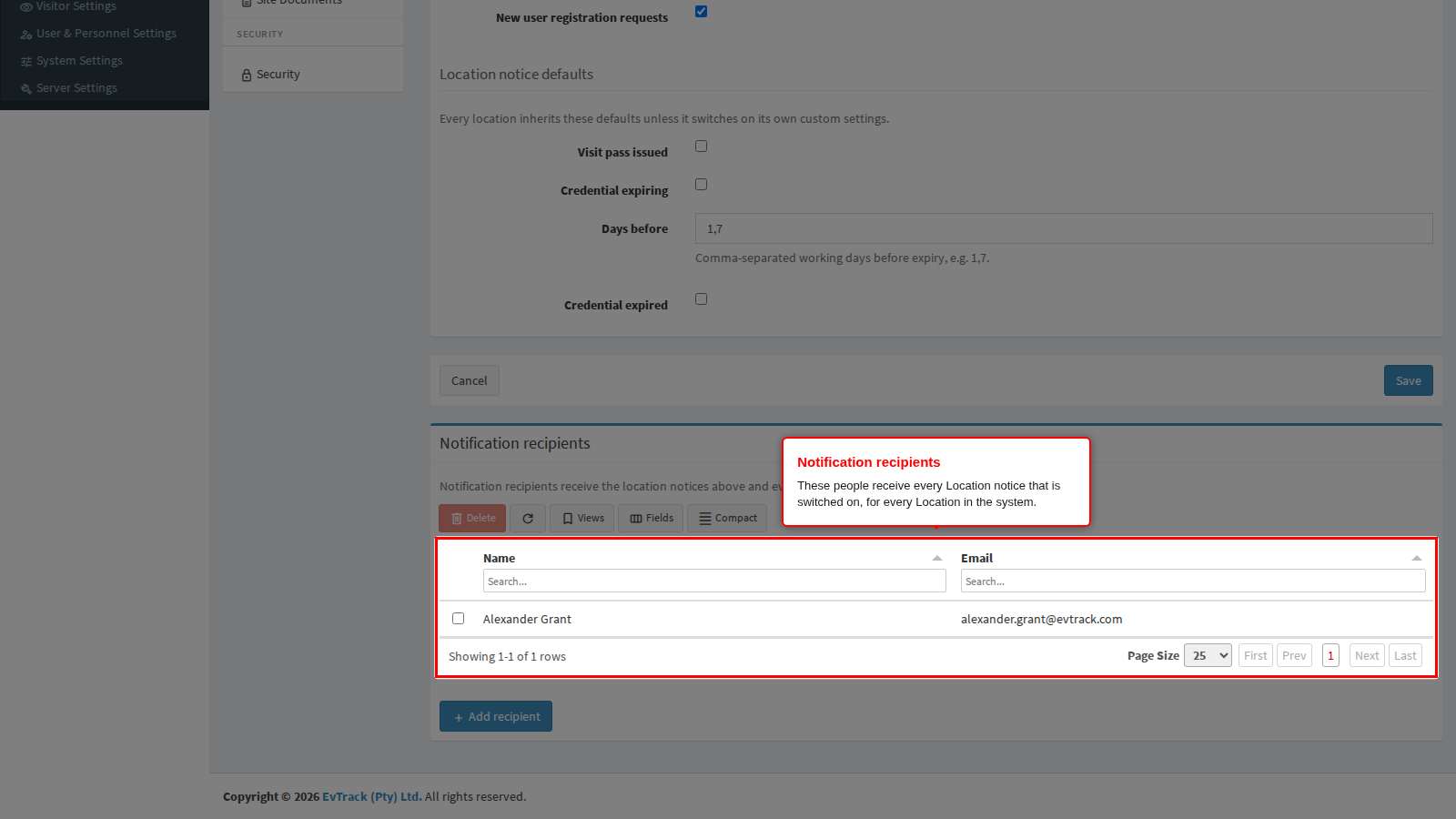
Task: Enable Credential expired notice
Action: point(701,299)
